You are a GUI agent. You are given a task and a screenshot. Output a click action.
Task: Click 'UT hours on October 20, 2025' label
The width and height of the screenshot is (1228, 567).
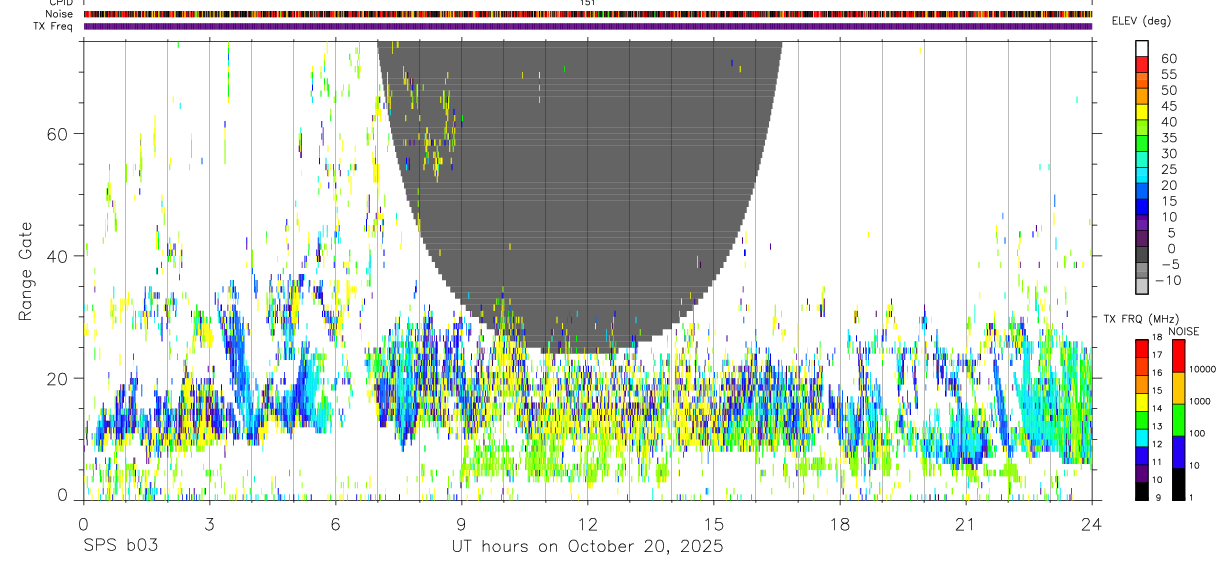click(587, 546)
